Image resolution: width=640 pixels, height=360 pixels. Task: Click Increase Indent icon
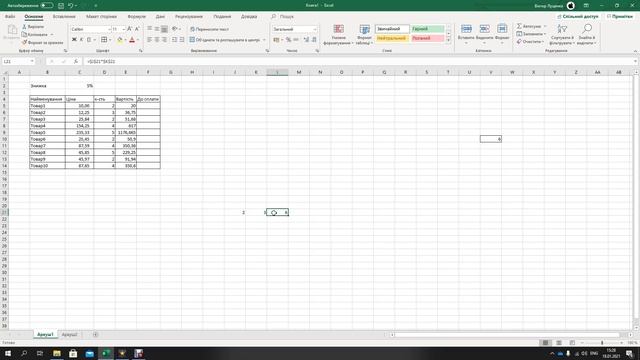(182, 40)
